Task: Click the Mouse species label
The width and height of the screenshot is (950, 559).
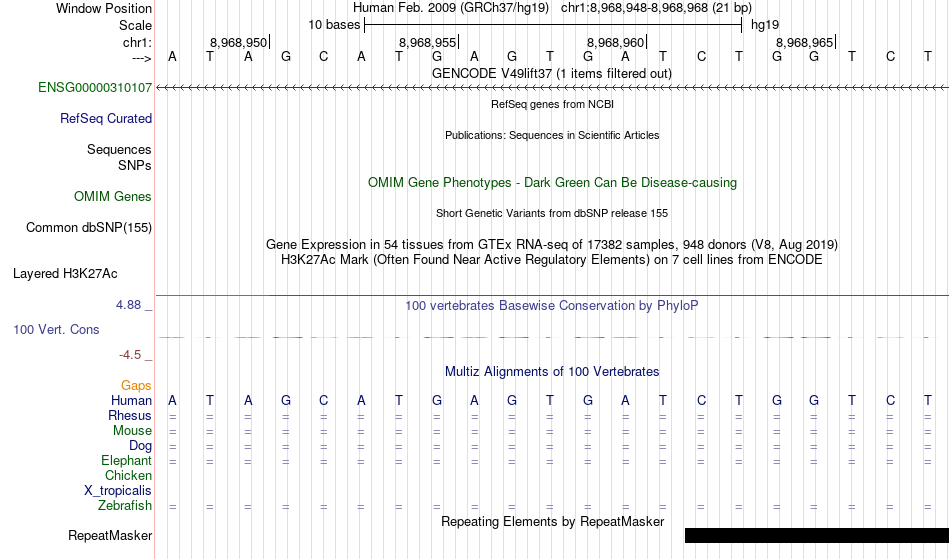Action: (132, 431)
